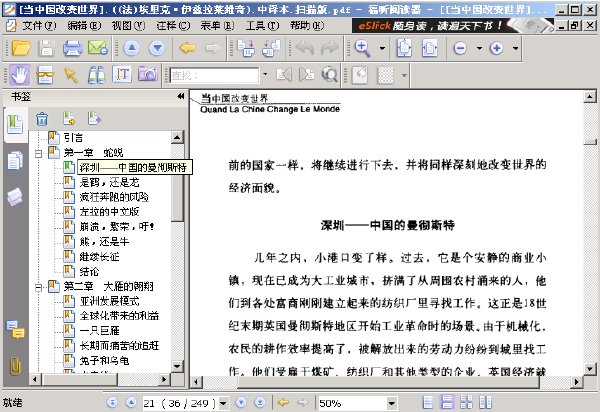Image resolution: width=600 pixels, height=412 pixels.
Task: Select bookmark 亚洲发展模式
Action: click(109, 301)
